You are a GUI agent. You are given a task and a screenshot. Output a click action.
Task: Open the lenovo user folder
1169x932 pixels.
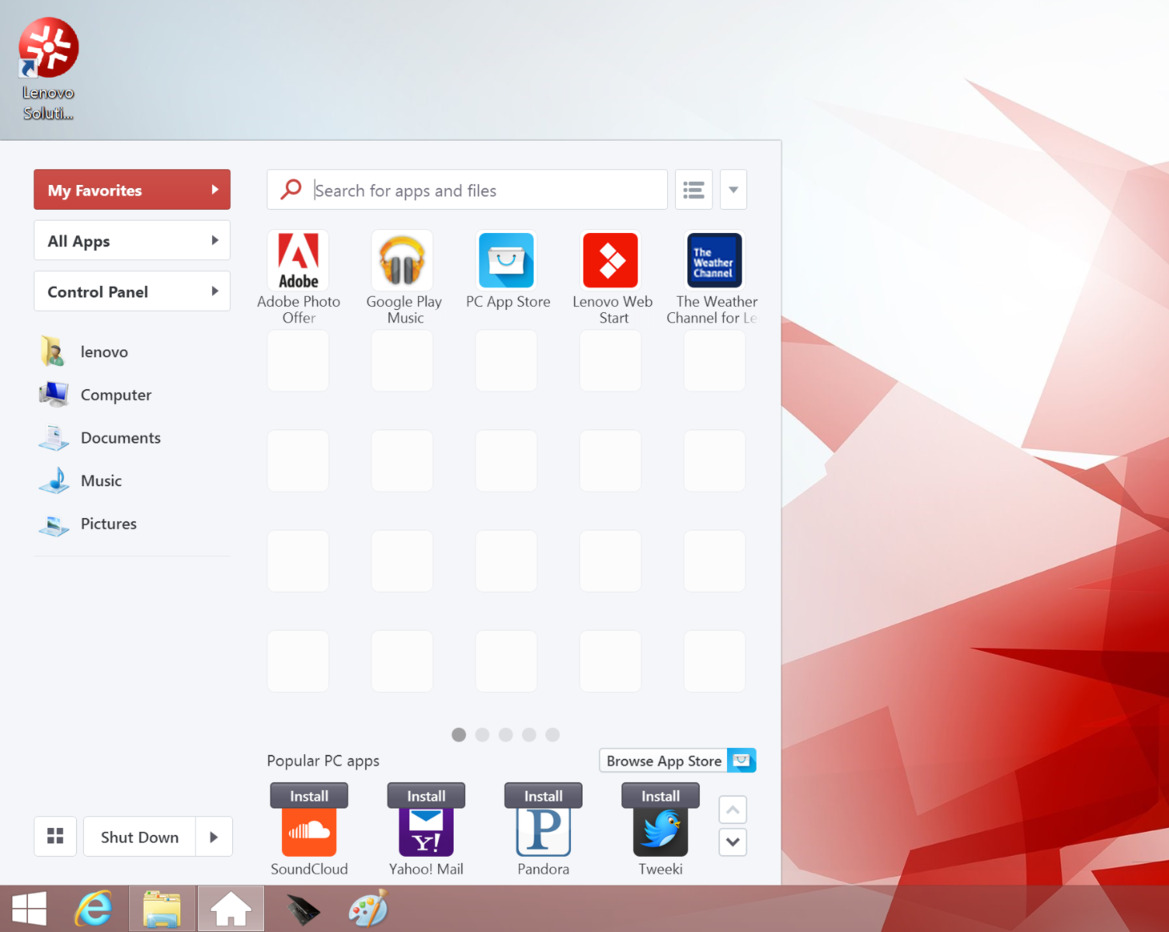point(84,351)
